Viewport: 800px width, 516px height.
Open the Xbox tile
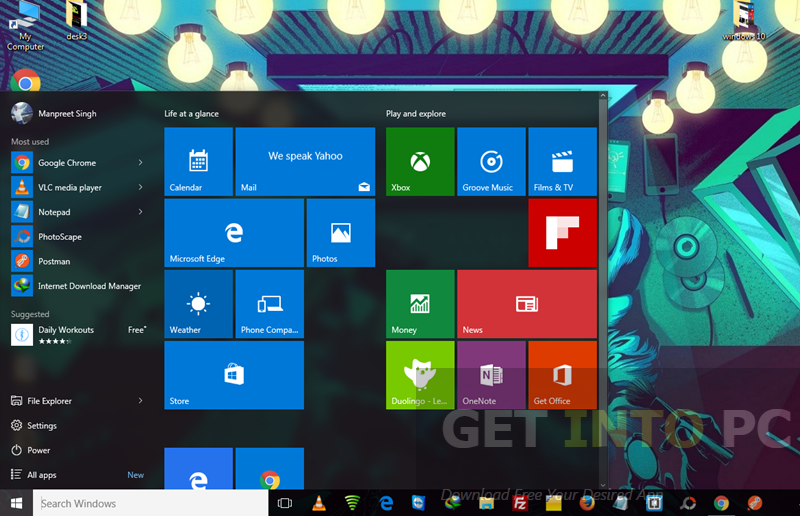coord(420,162)
